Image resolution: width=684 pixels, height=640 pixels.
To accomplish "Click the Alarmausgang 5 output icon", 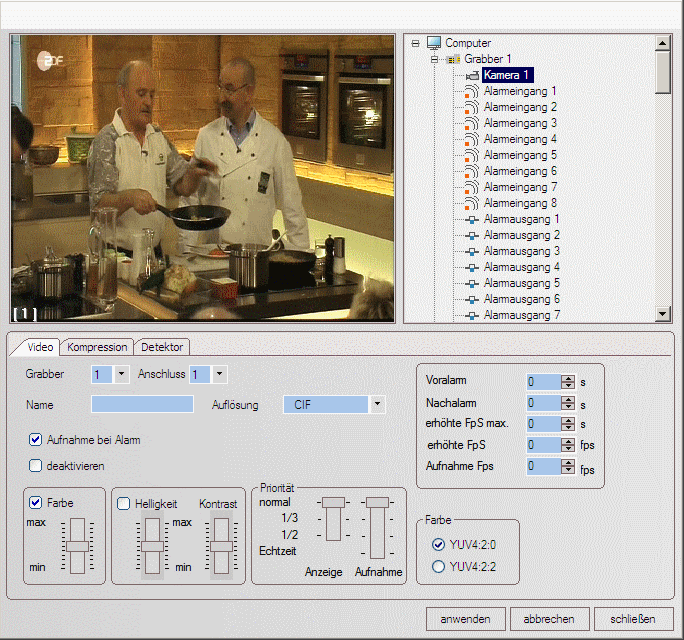I will [472, 284].
